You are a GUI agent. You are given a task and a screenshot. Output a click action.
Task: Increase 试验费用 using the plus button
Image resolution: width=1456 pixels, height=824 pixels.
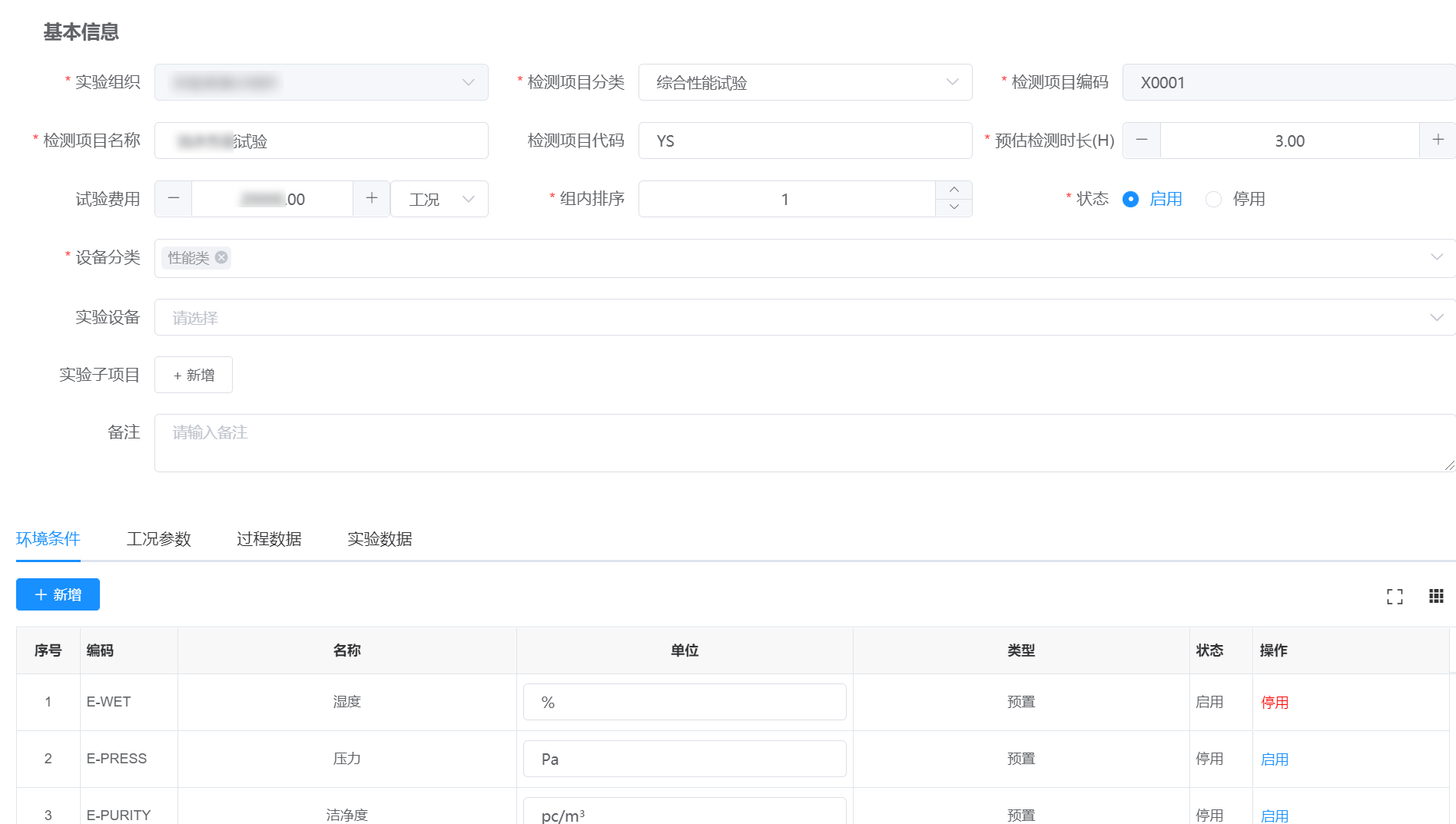(x=372, y=198)
